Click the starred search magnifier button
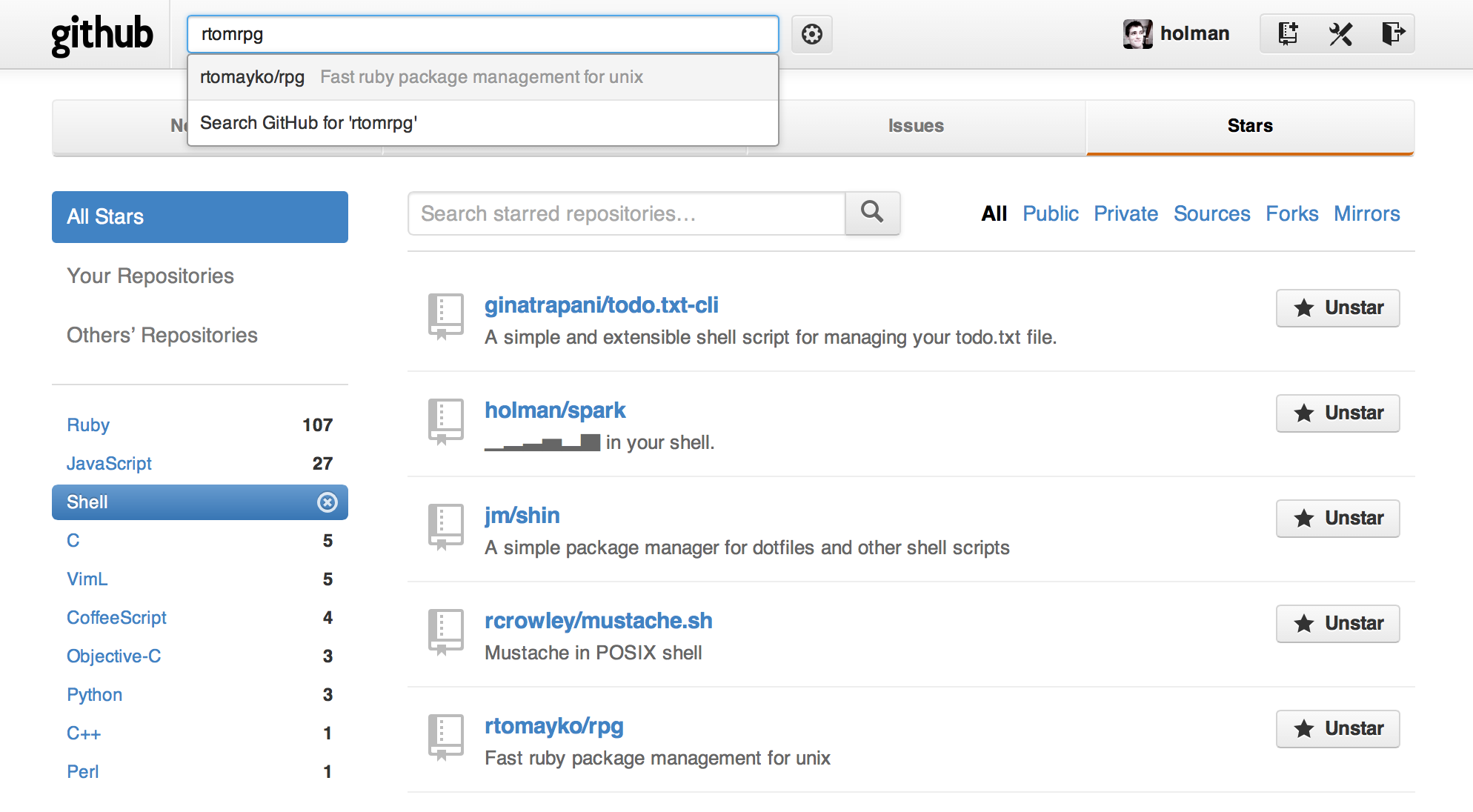The image size is (1473, 812). 872,213
